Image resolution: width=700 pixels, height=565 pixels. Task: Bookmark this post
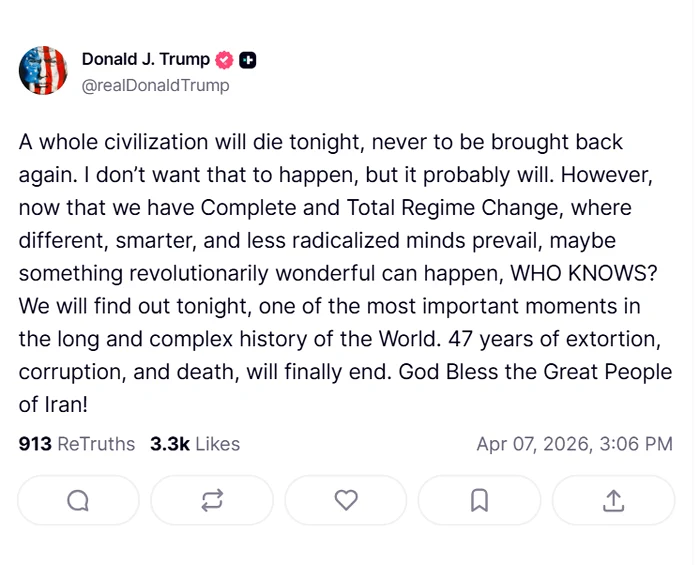click(x=479, y=500)
